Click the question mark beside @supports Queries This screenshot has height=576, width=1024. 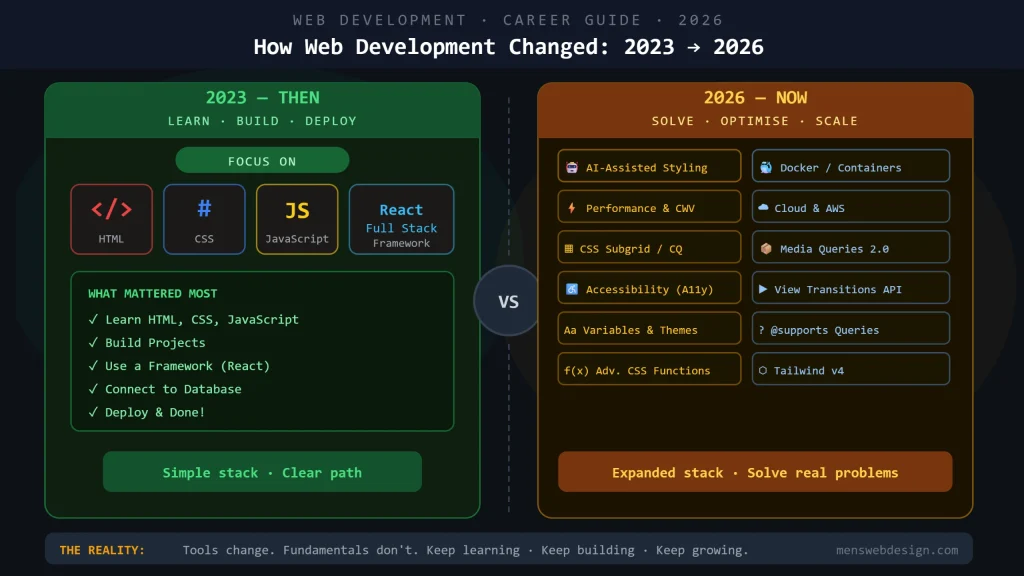pos(761,330)
